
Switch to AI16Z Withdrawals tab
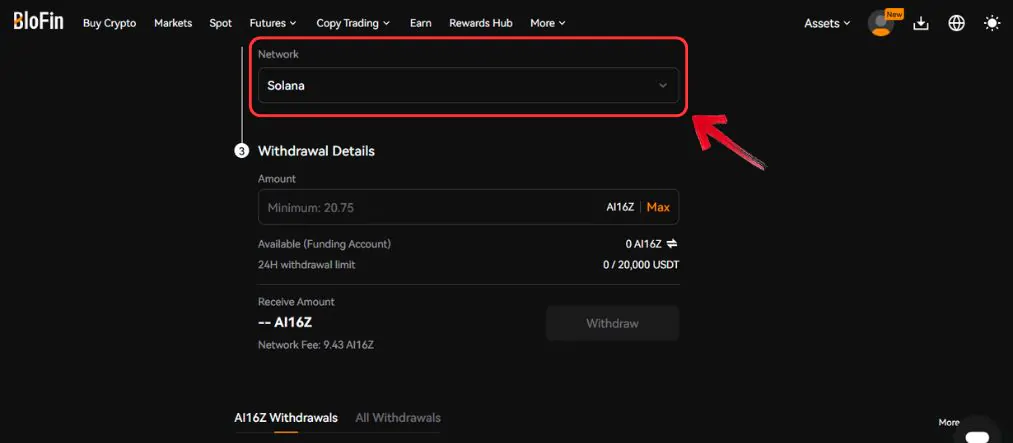pos(286,418)
